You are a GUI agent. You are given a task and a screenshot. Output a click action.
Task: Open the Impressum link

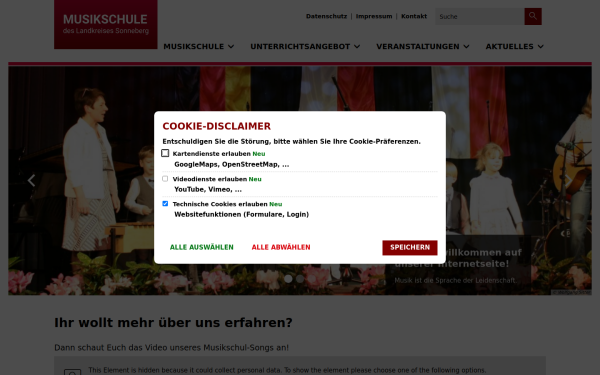point(374,16)
